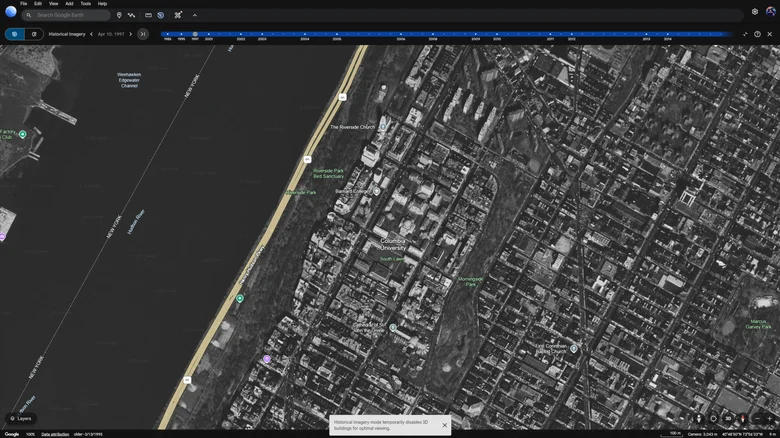Click the First Corinthian Baptist Church marker
The width and height of the screenshot is (780, 438).
click(574, 348)
